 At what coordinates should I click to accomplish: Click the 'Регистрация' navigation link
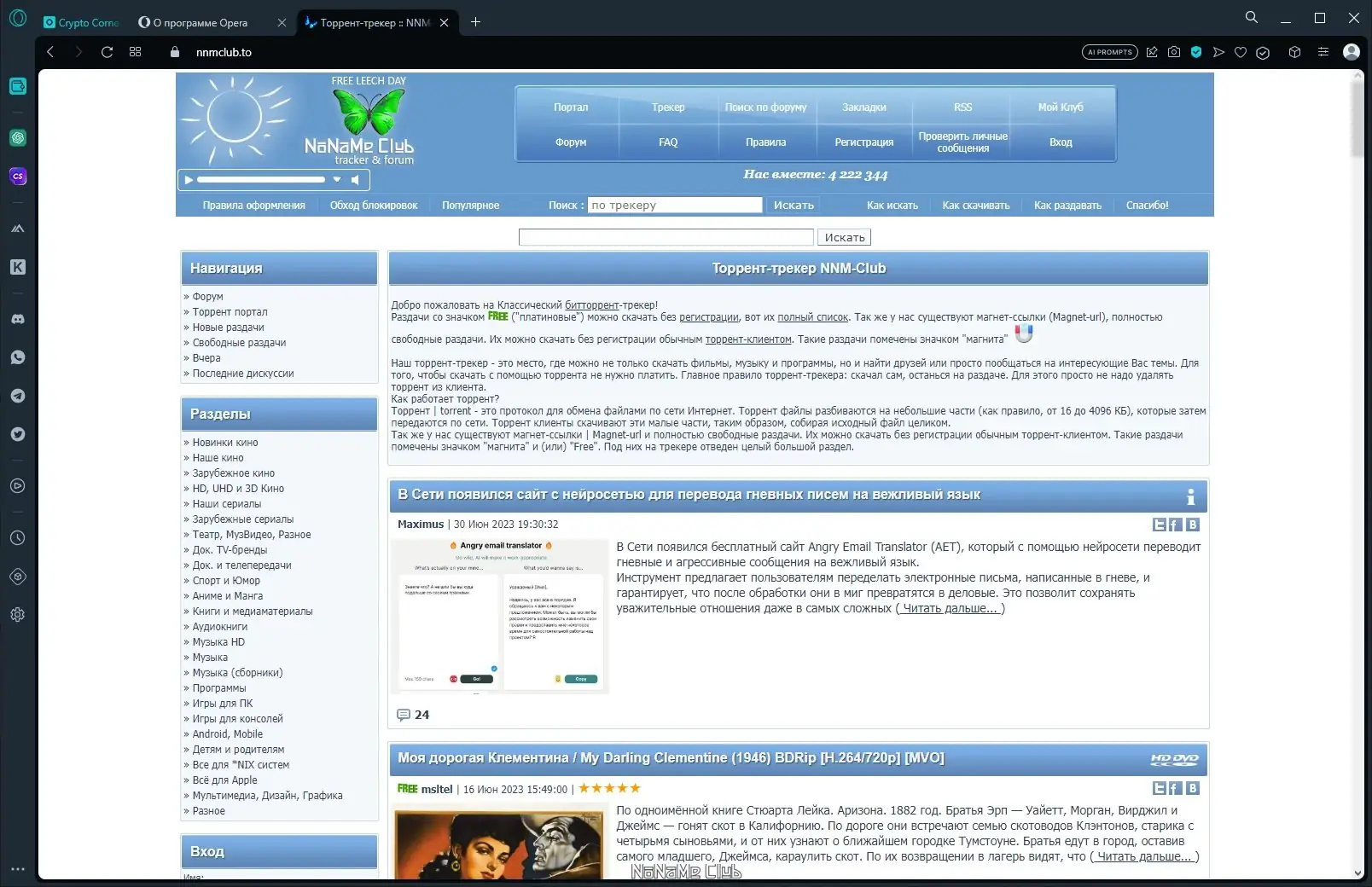tap(863, 142)
